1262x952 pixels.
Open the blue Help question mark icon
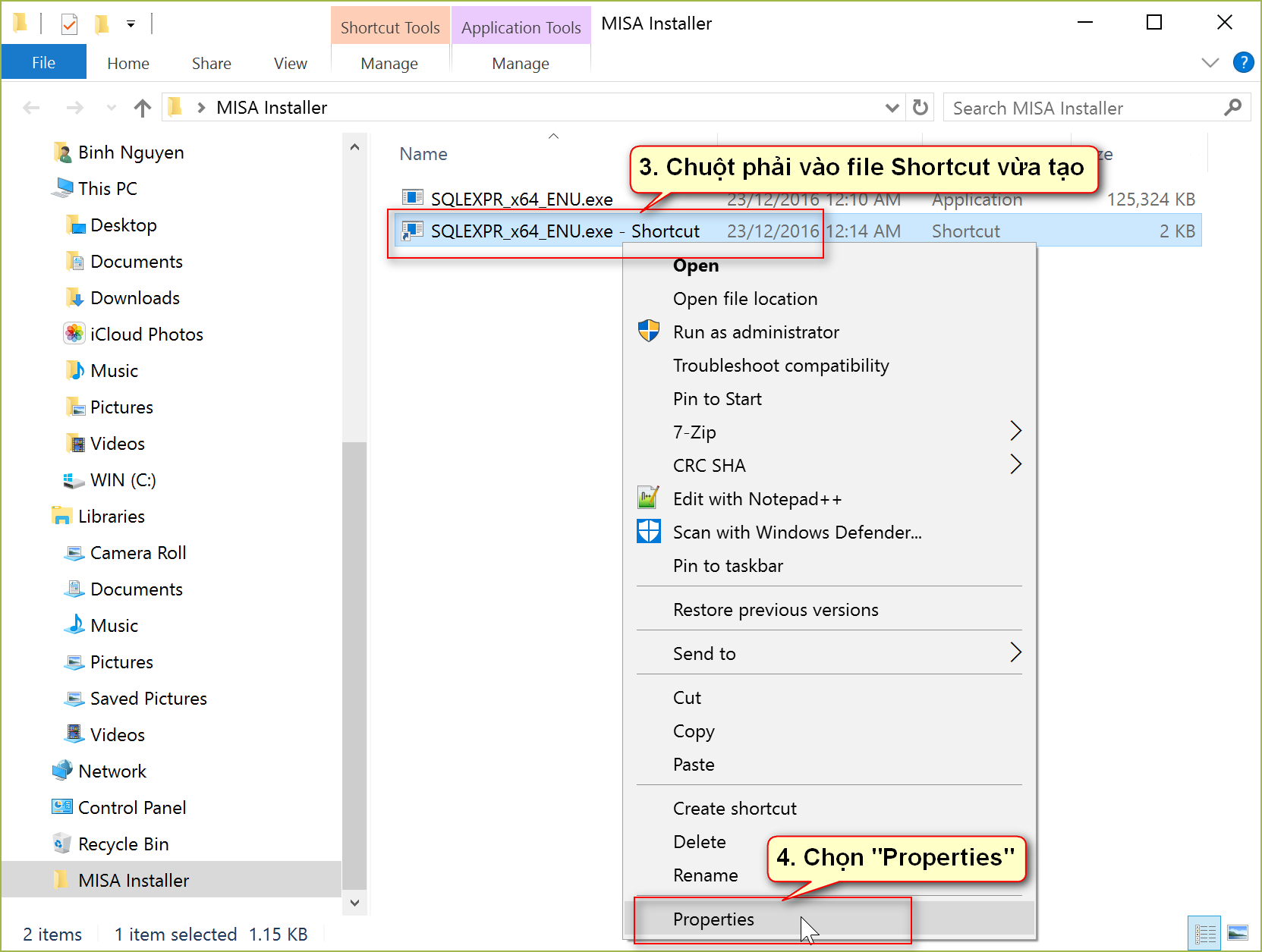(1243, 62)
